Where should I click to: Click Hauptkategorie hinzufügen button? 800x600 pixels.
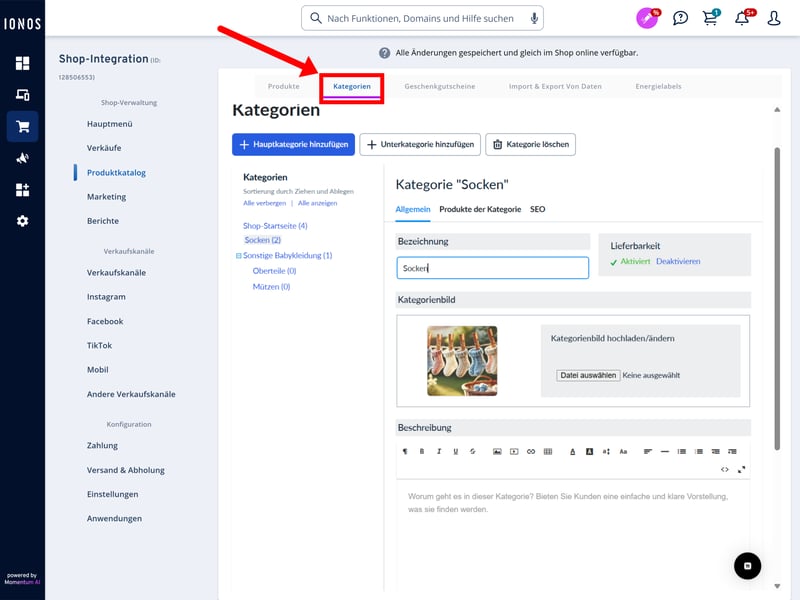click(293, 144)
